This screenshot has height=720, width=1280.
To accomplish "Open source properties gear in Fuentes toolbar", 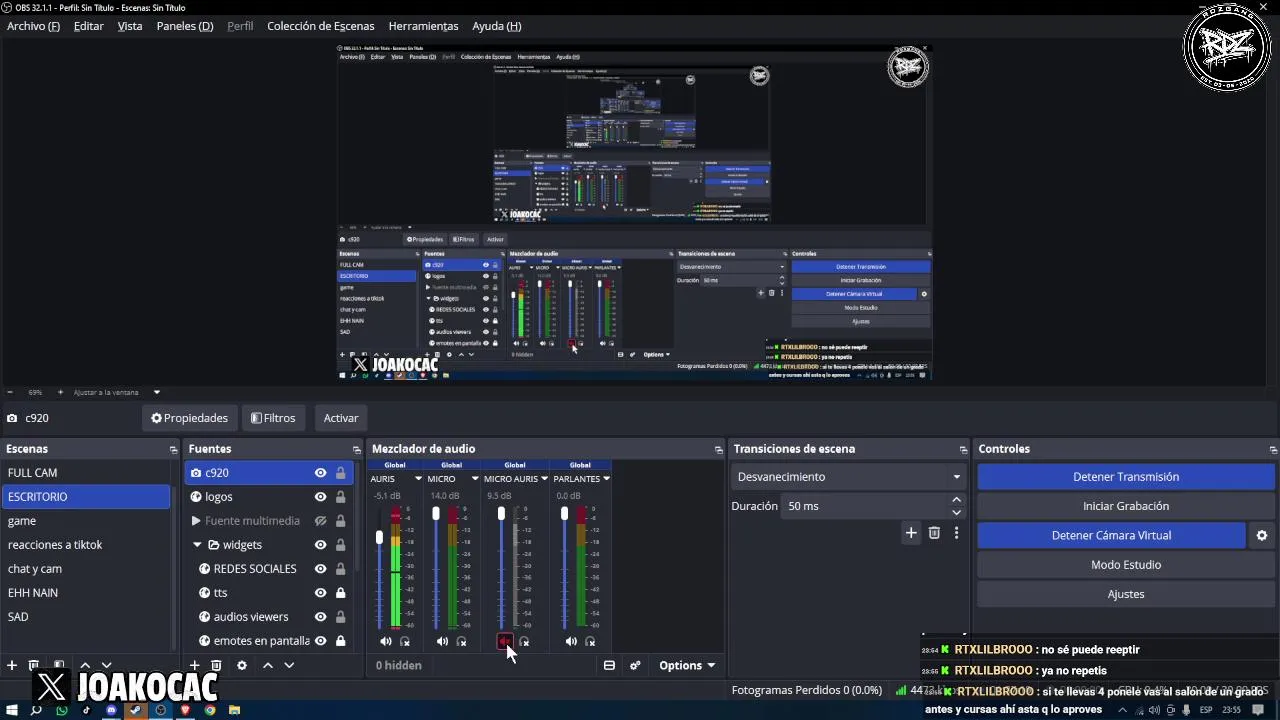I will [241, 665].
